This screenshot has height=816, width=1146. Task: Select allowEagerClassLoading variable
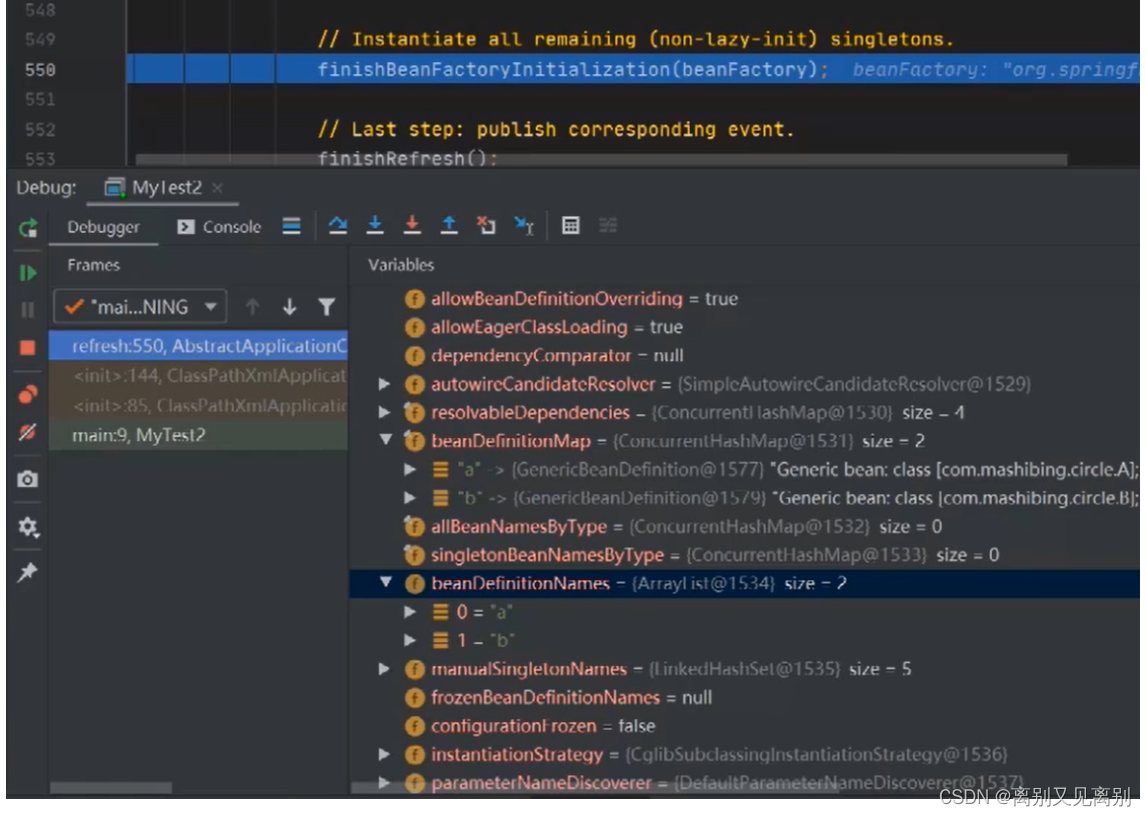[x=744, y=327]
